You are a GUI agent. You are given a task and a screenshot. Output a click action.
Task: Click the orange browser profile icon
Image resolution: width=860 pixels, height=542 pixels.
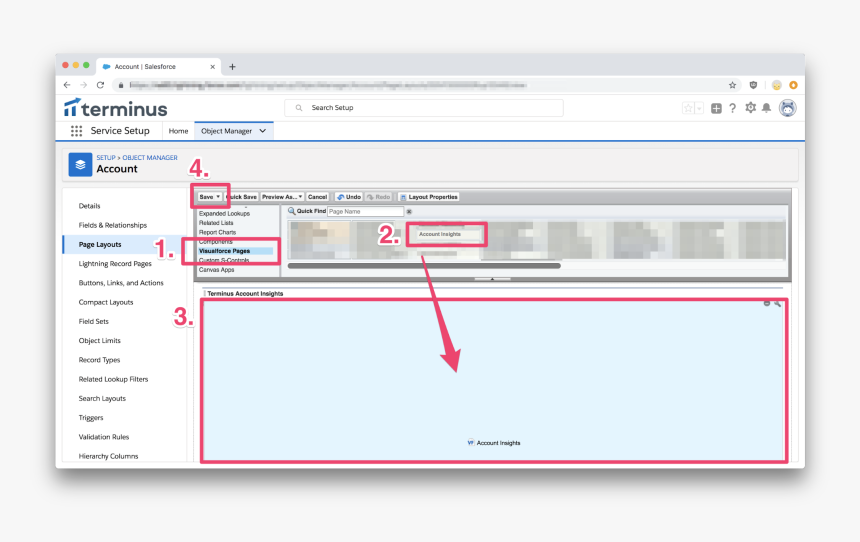tap(793, 85)
